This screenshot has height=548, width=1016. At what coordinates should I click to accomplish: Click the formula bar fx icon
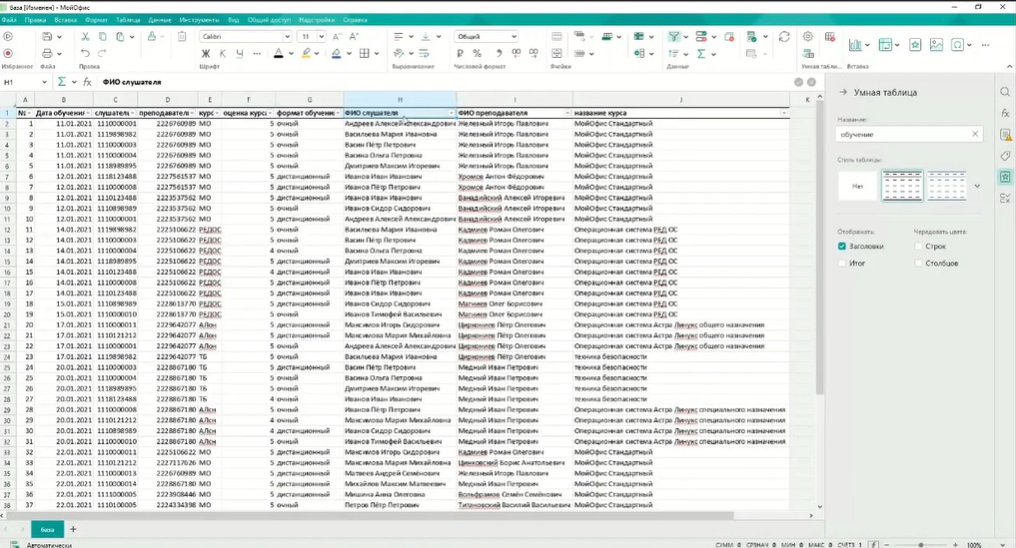click(87, 82)
